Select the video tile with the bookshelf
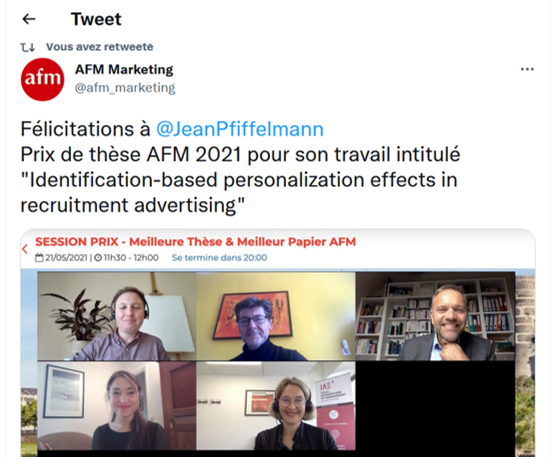Screen dimensions: 553x457 pos(435,316)
